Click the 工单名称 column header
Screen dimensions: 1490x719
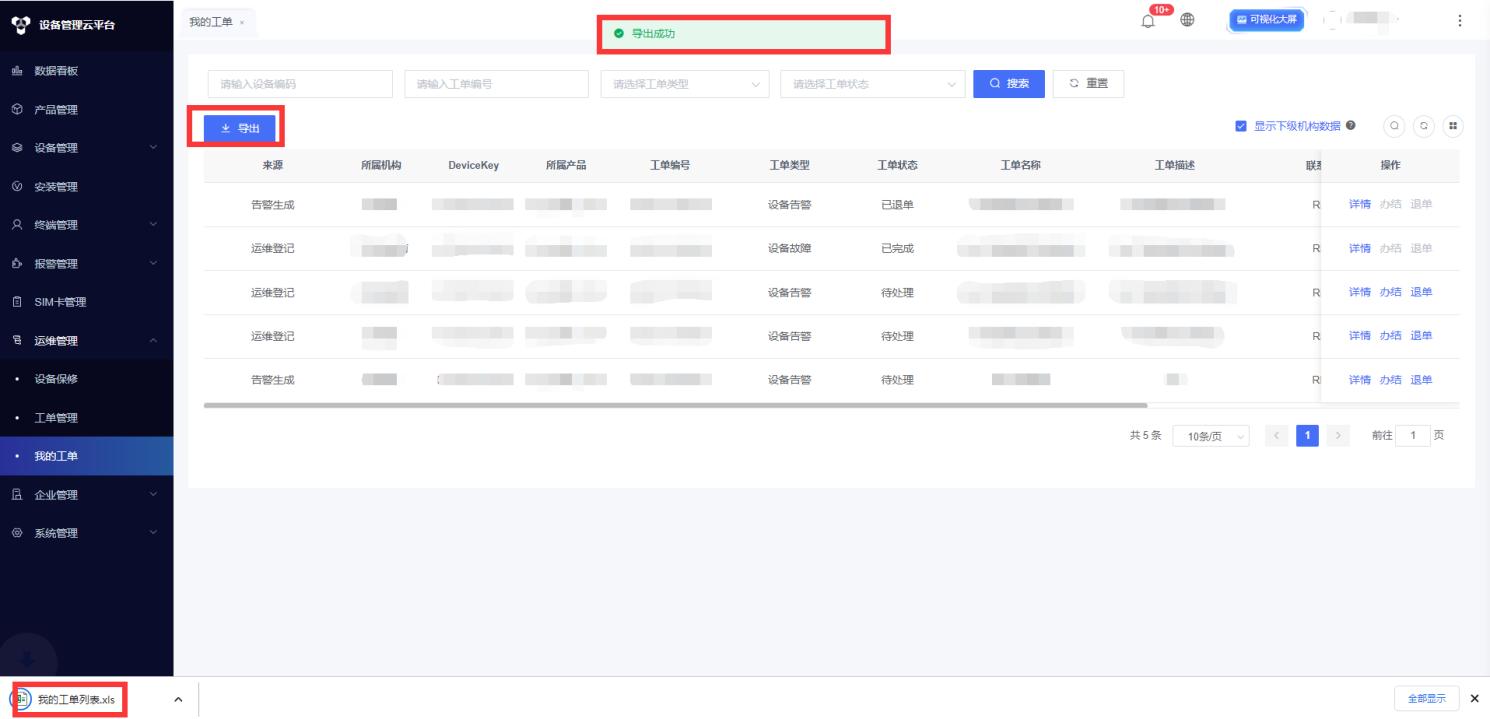click(1021, 165)
